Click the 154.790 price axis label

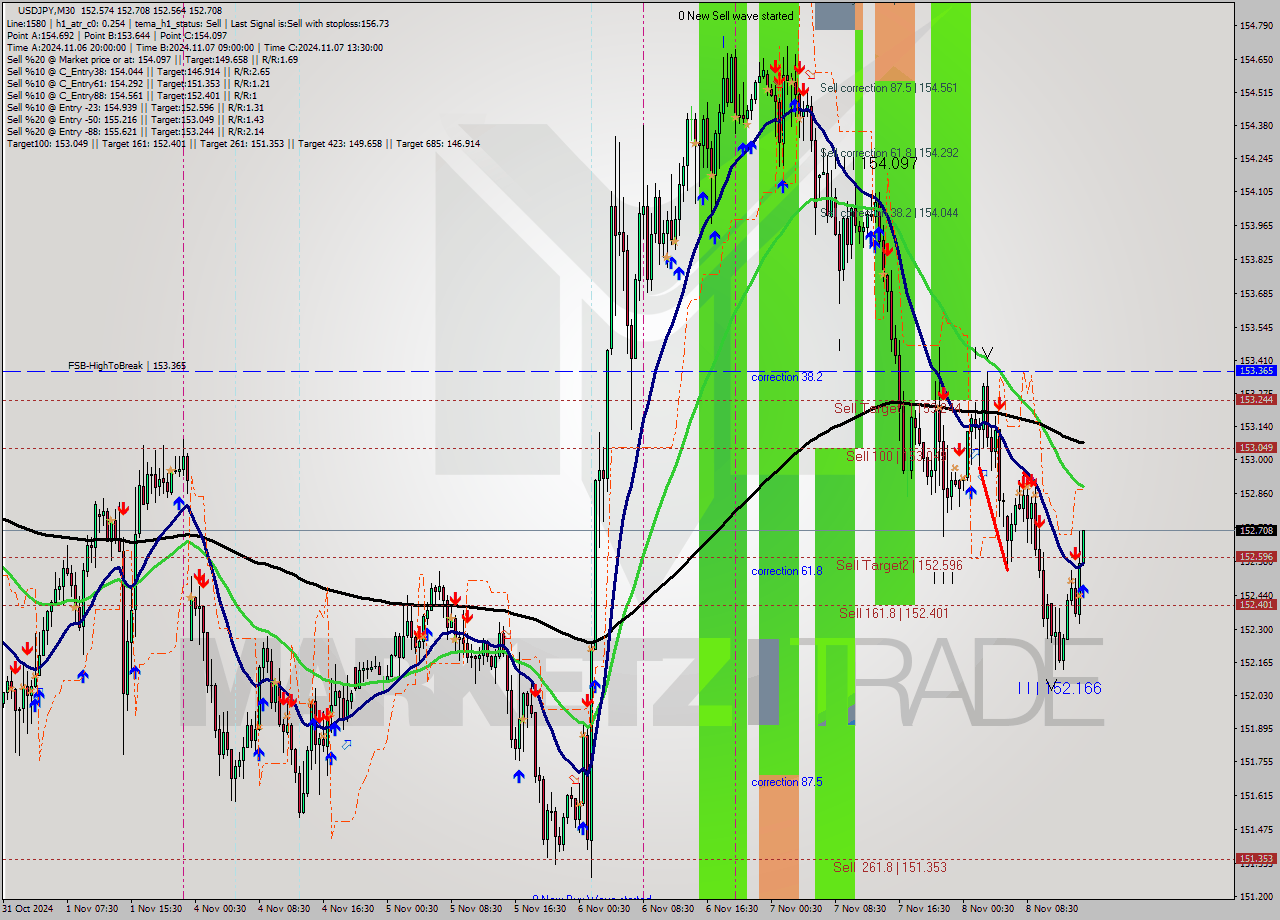pyautogui.click(x=1255, y=25)
